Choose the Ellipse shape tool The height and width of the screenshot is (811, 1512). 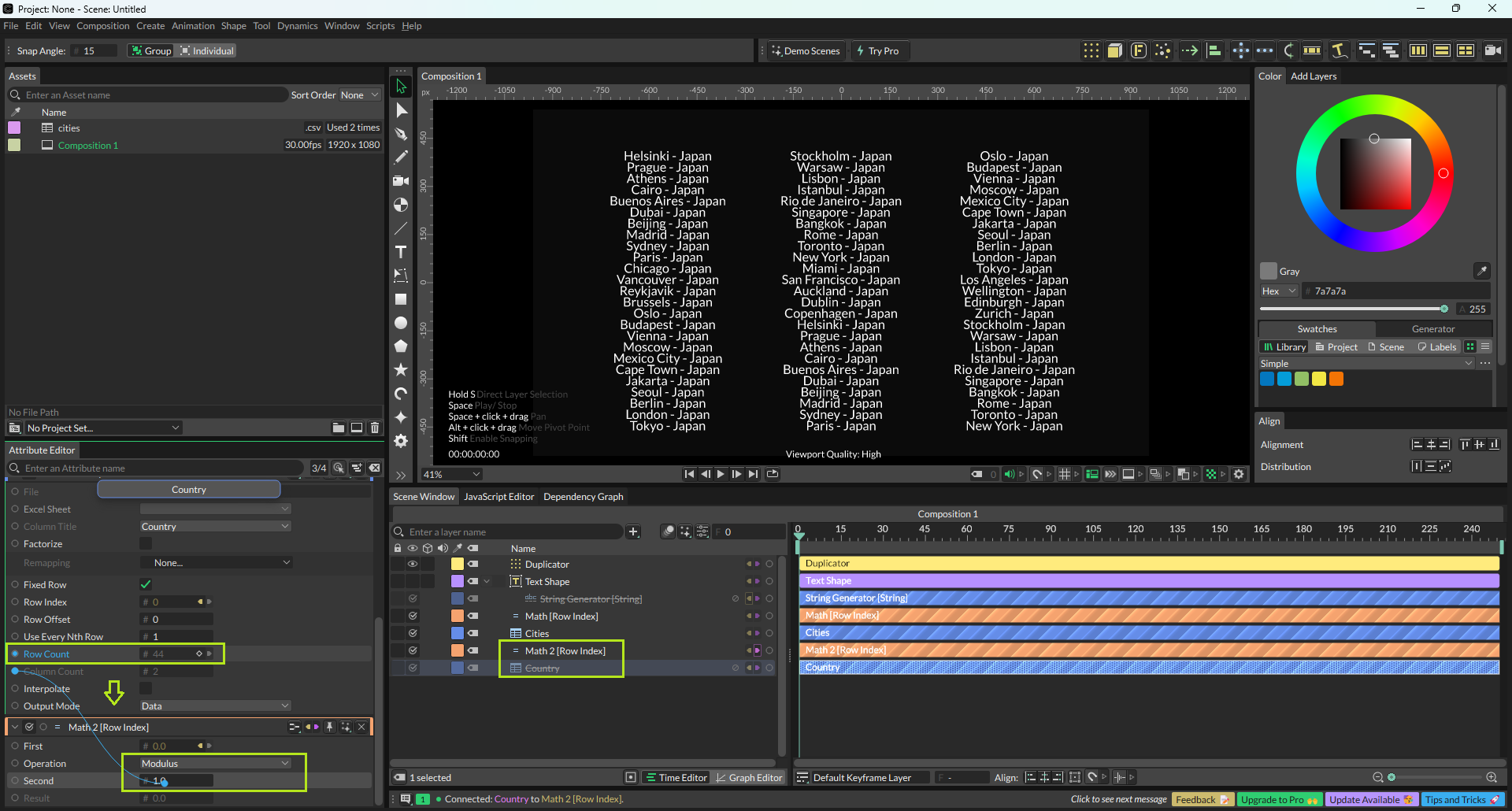(401, 323)
